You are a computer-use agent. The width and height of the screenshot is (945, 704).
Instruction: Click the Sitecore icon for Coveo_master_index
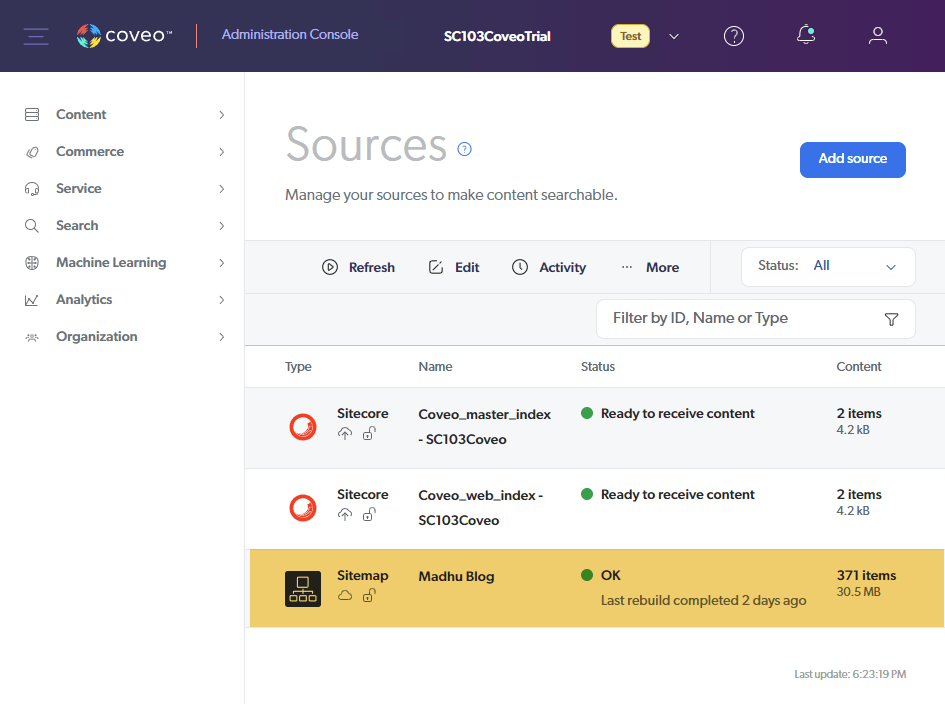(x=303, y=427)
